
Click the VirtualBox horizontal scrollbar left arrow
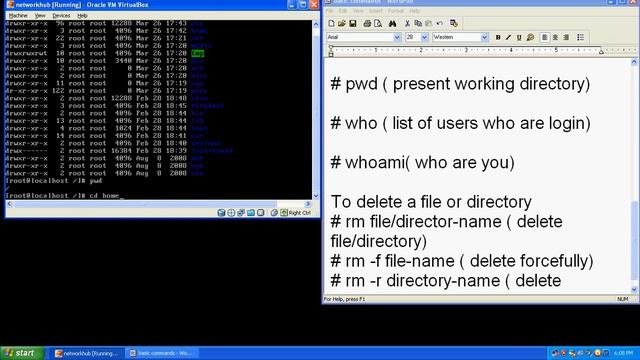coord(9,204)
